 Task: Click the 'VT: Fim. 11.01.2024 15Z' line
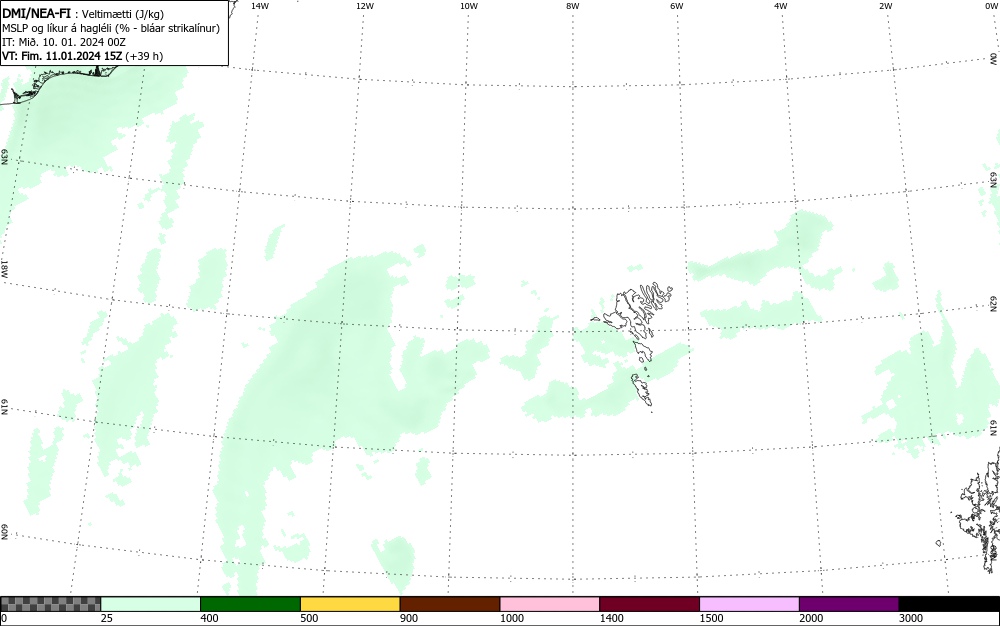point(82,56)
